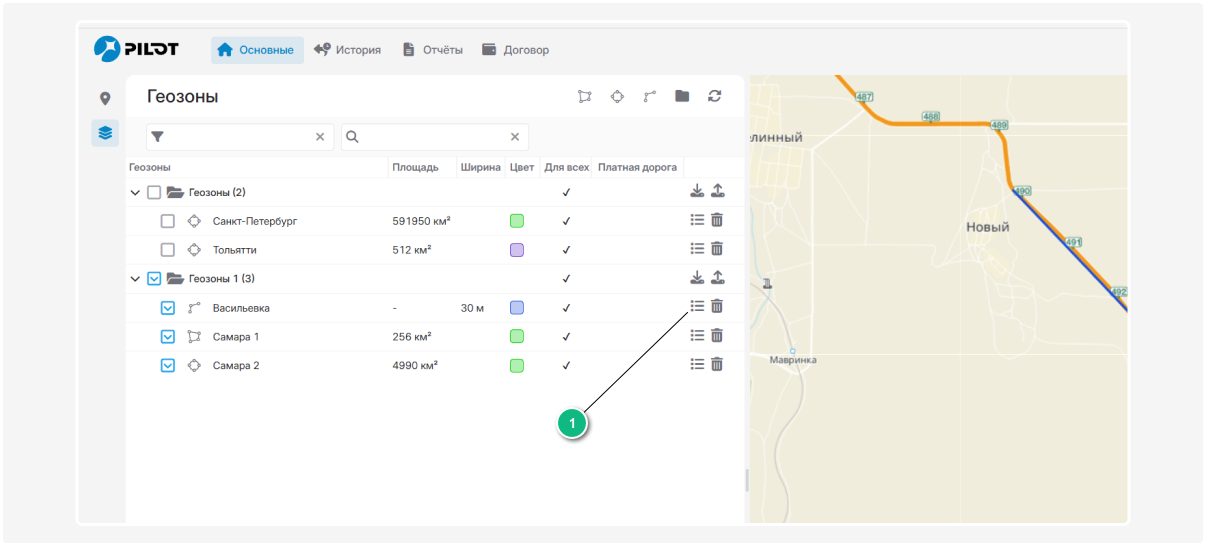Image resolution: width=1206 pixels, height=546 pixels.
Task: Sort by the Площадь column header
Action: tap(415, 167)
